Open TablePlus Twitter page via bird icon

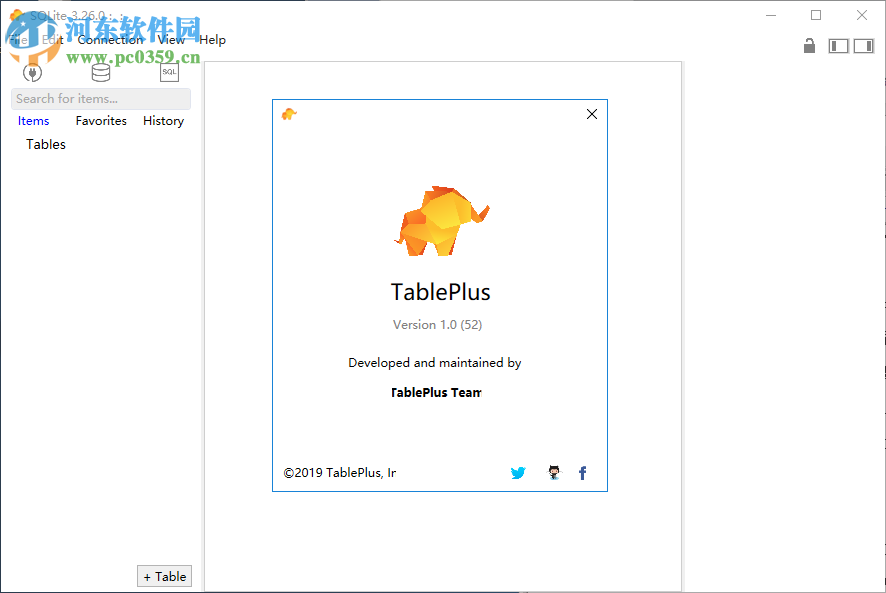point(518,473)
